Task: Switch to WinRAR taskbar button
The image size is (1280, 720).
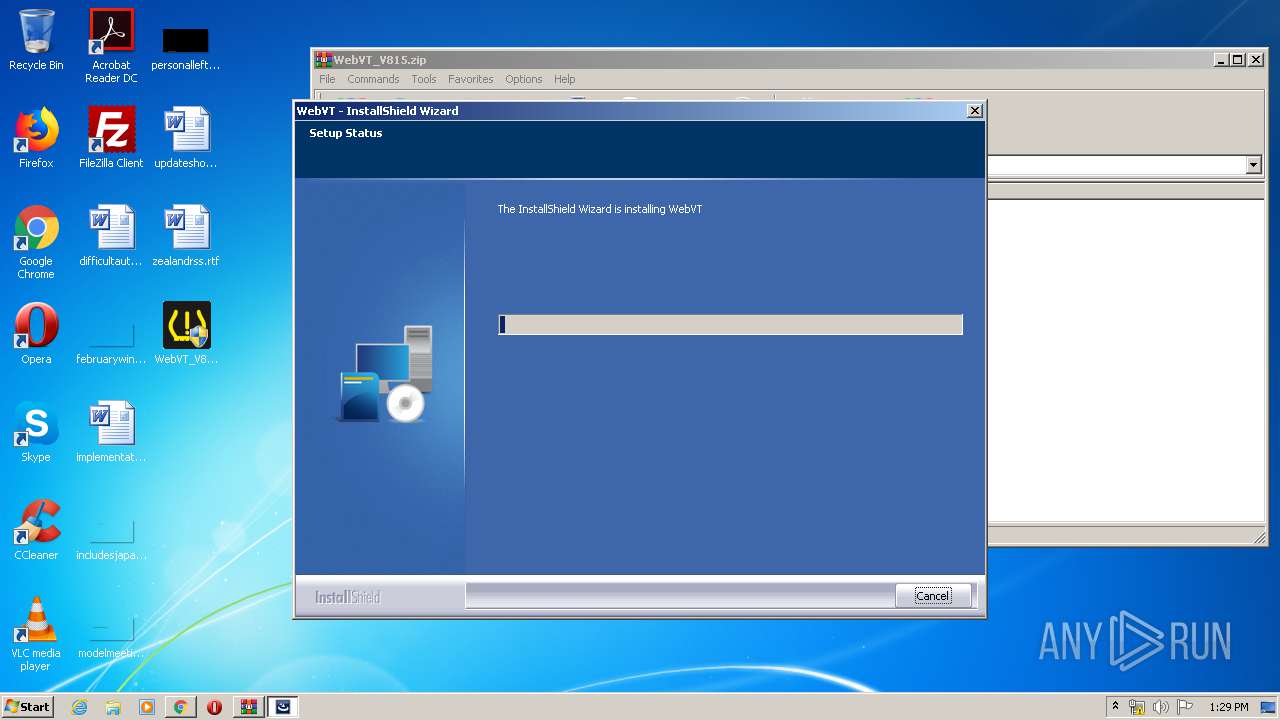Action: pos(248,707)
